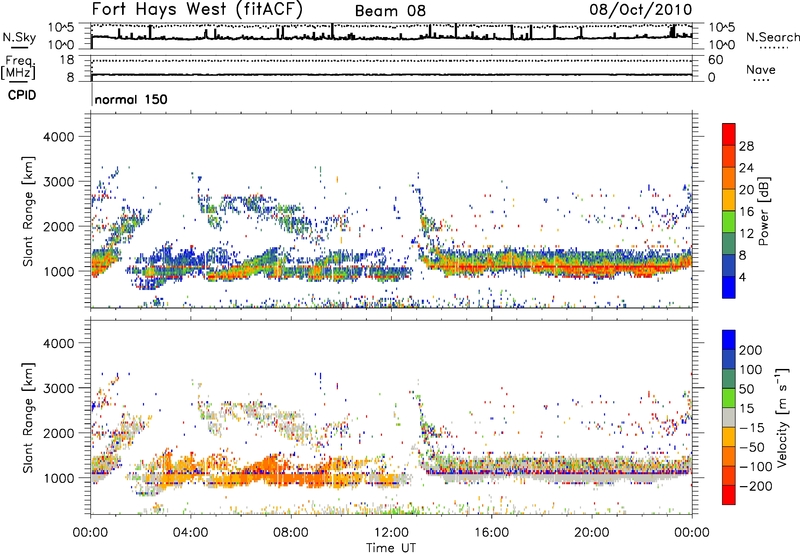Viewport: 800px width, 554px height.
Task: Click the 'Fort Hays West (fitACF)' plot title
Action: [197, 9]
